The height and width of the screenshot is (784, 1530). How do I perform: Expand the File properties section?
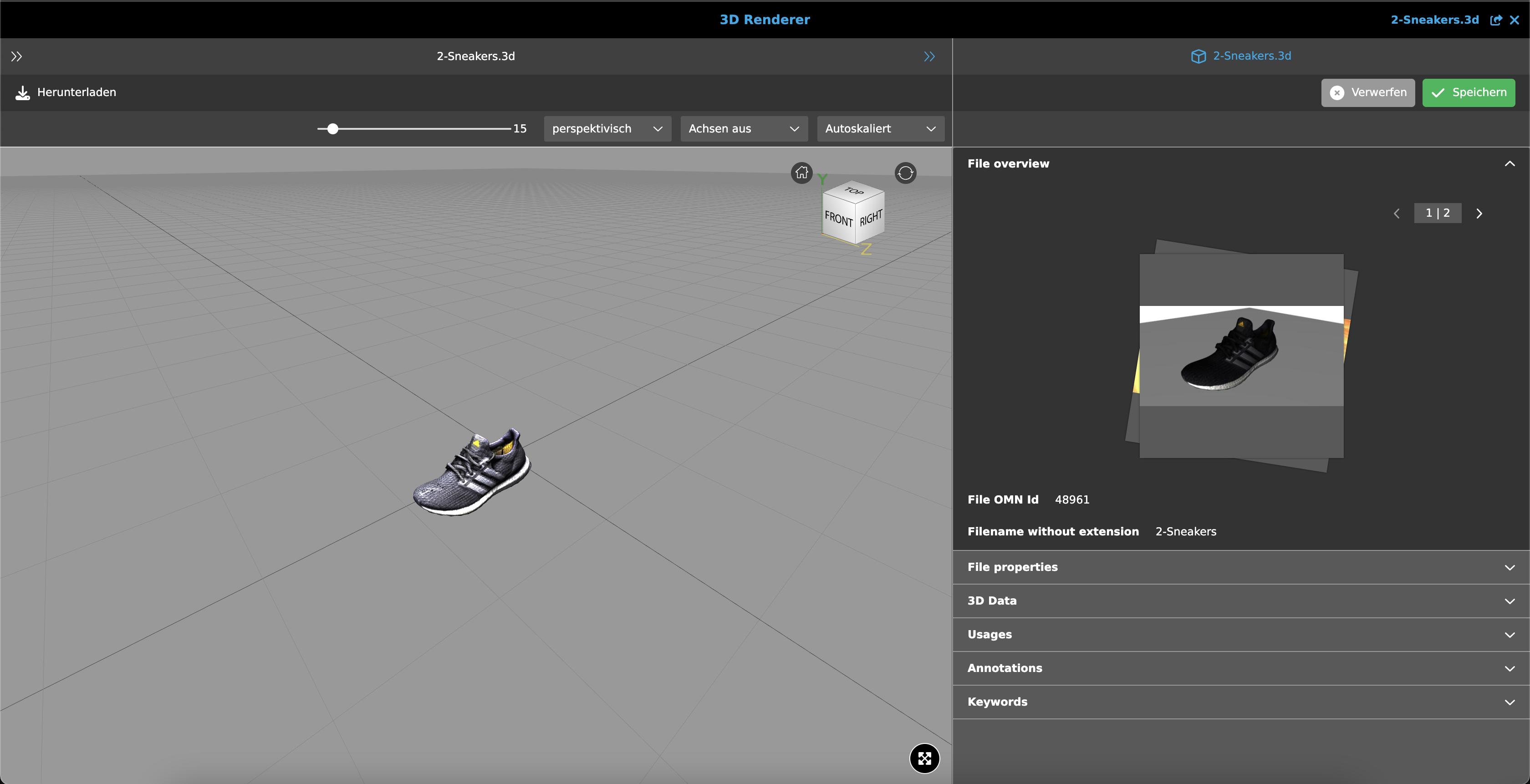[x=1240, y=567]
